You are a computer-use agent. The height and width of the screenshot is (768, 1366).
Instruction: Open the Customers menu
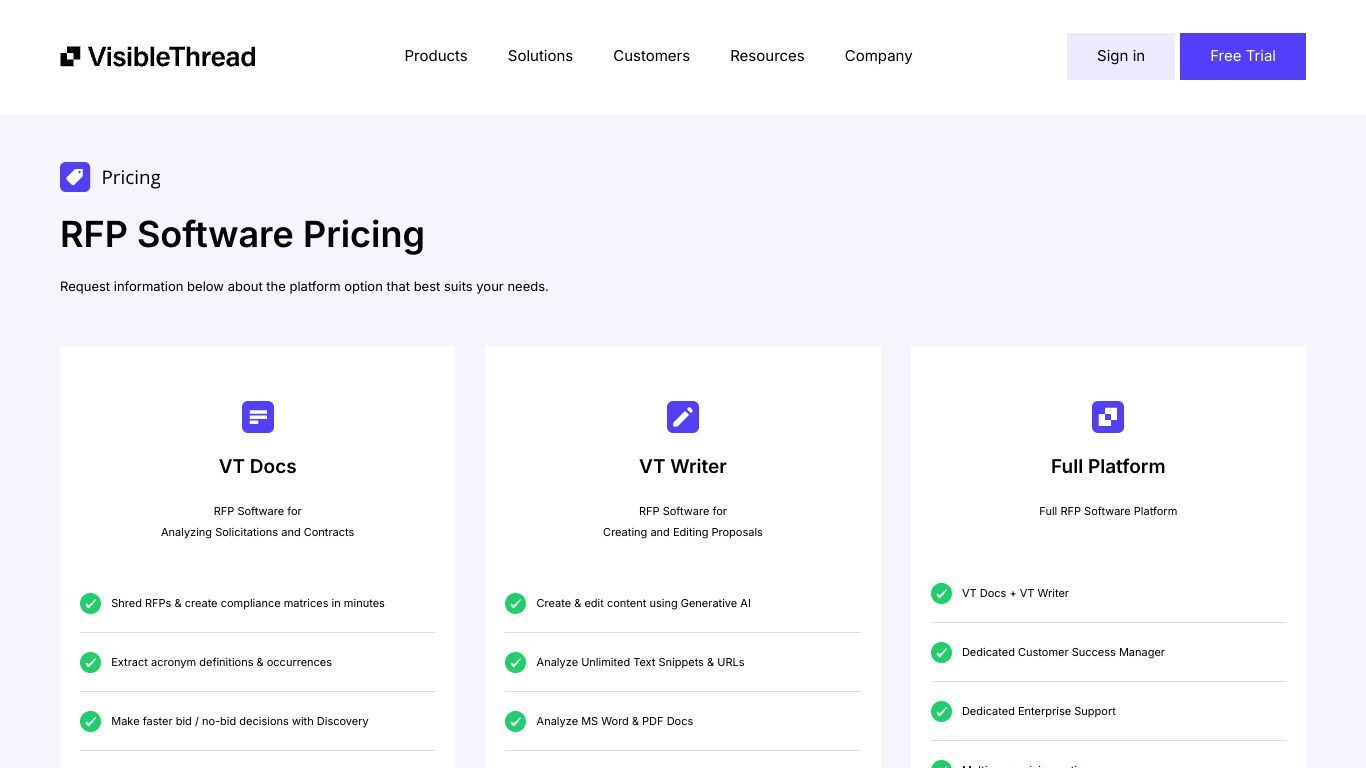pyautogui.click(x=651, y=56)
